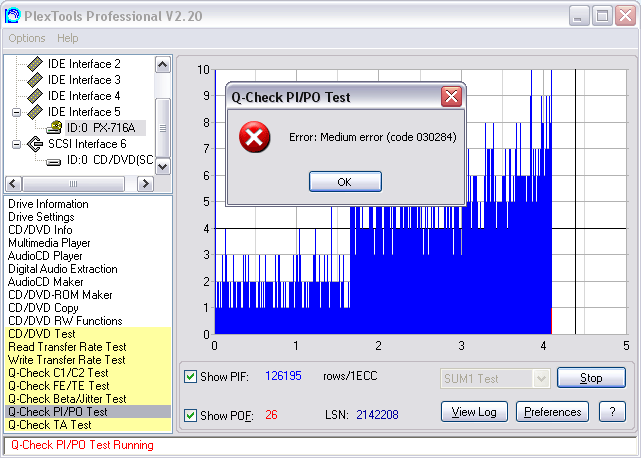641x458 pixels.
Task: Select CD/DVD Test in list
Action: pyautogui.click(x=42, y=334)
